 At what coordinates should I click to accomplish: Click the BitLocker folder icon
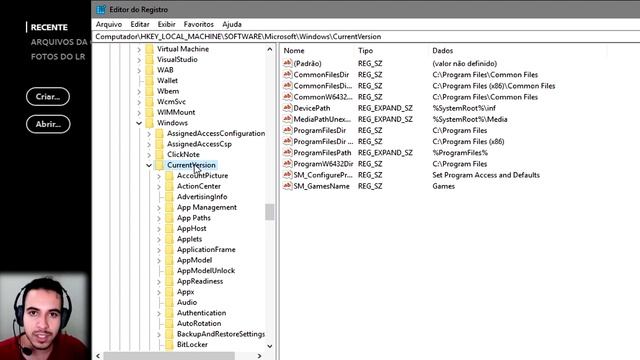(x=169, y=345)
